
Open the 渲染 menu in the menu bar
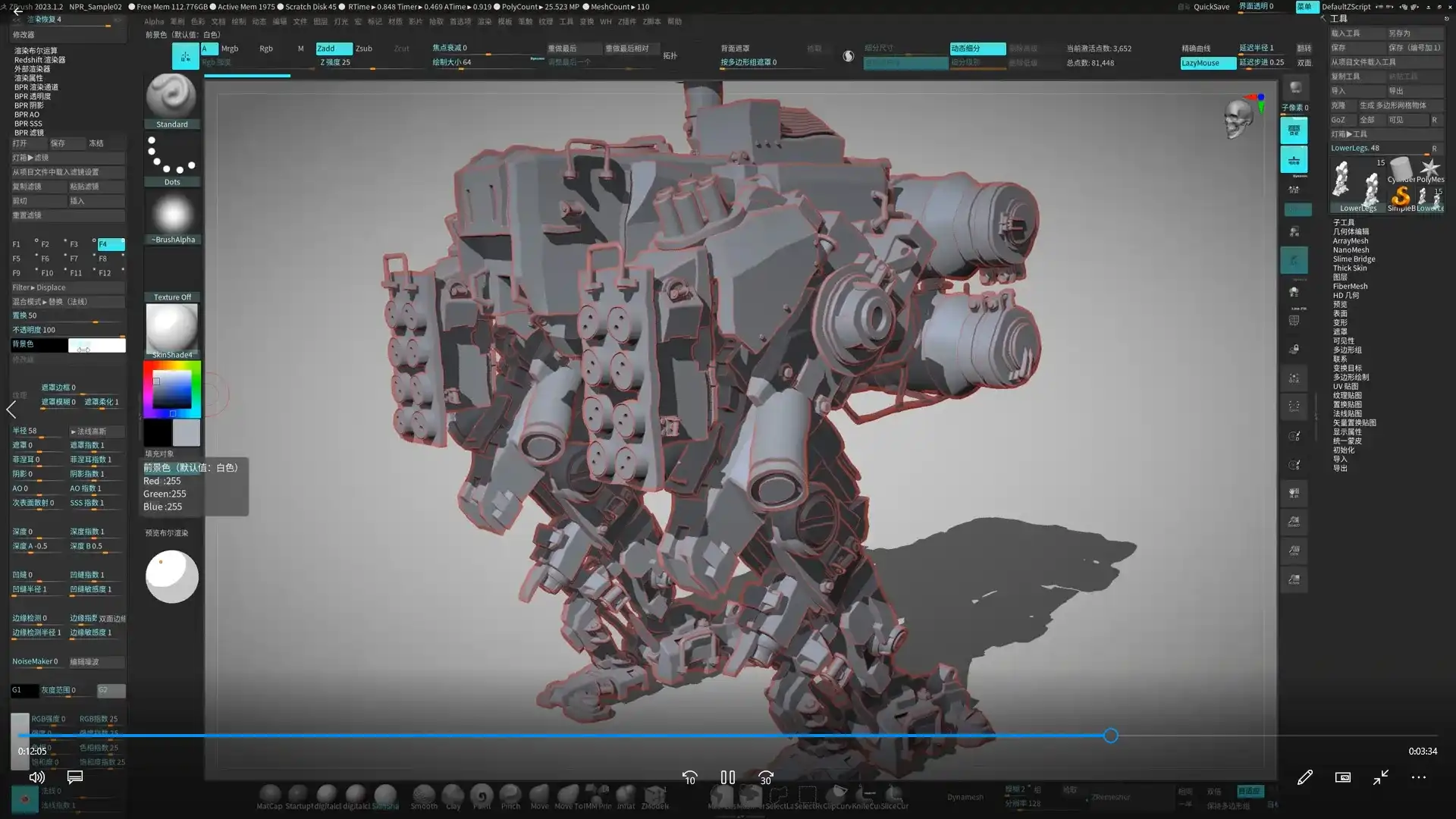485,21
